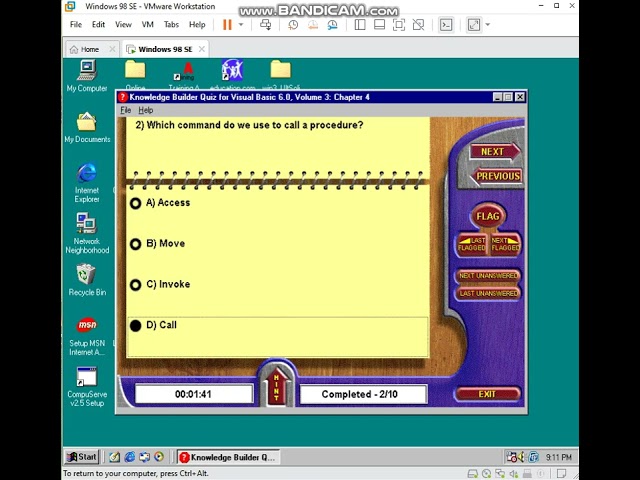Click the HINT arrow button
640x480 pixels.
[276, 387]
